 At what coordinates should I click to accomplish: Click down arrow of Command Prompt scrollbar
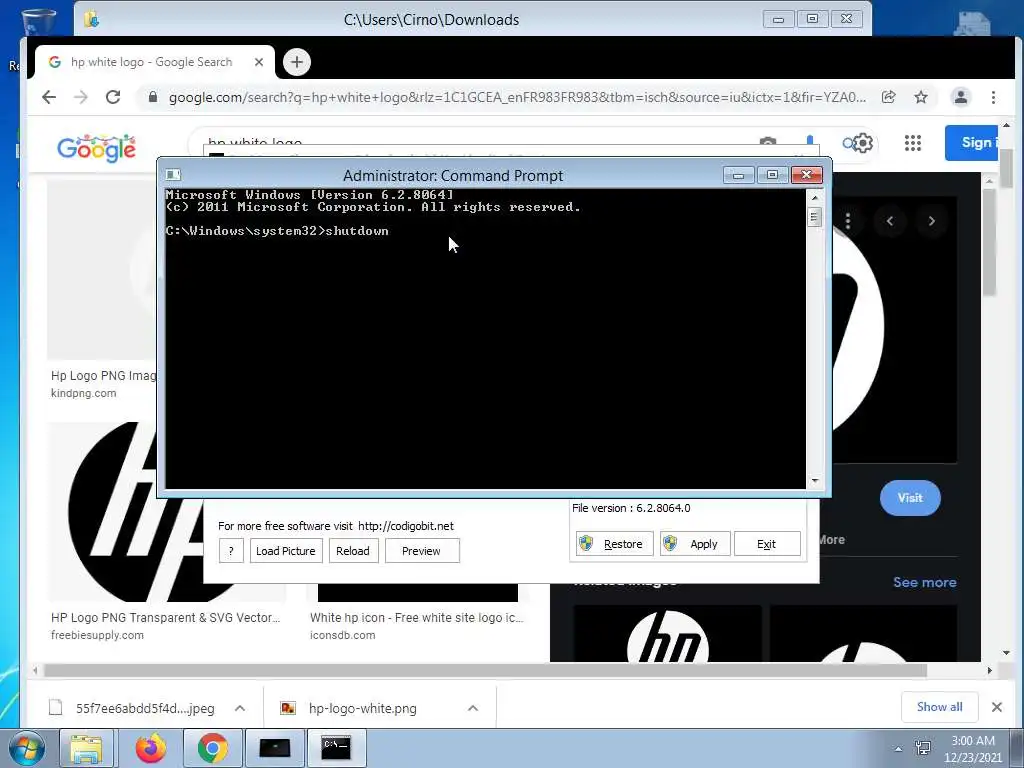point(814,481)
